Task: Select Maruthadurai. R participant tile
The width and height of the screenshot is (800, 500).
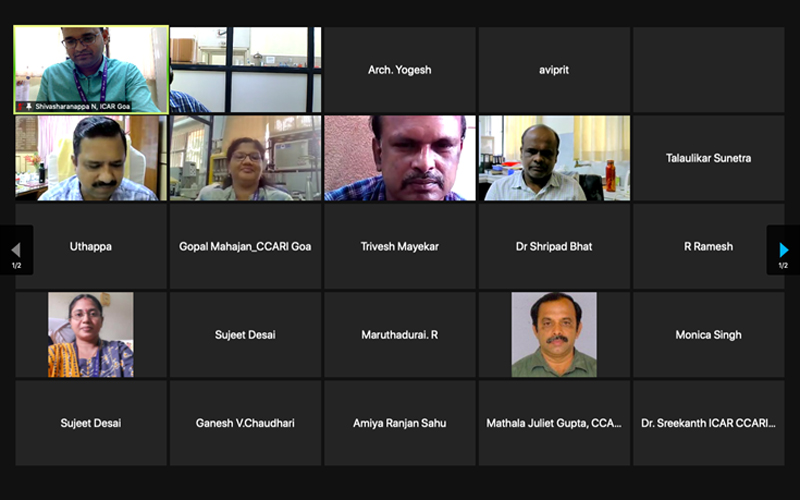Action: 399,335
